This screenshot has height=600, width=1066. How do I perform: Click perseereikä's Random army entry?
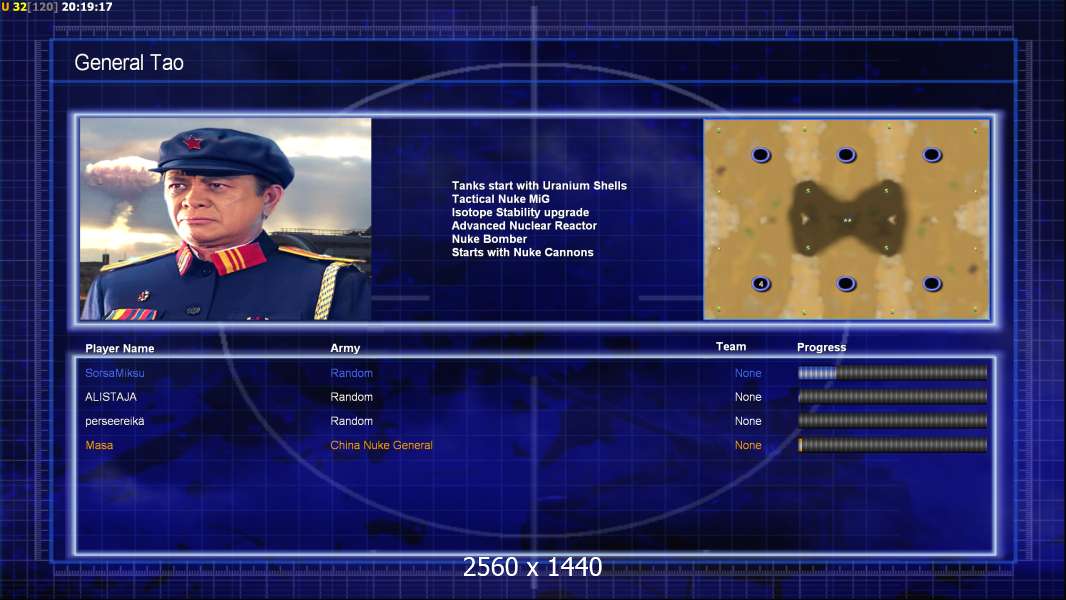(351, 421)
